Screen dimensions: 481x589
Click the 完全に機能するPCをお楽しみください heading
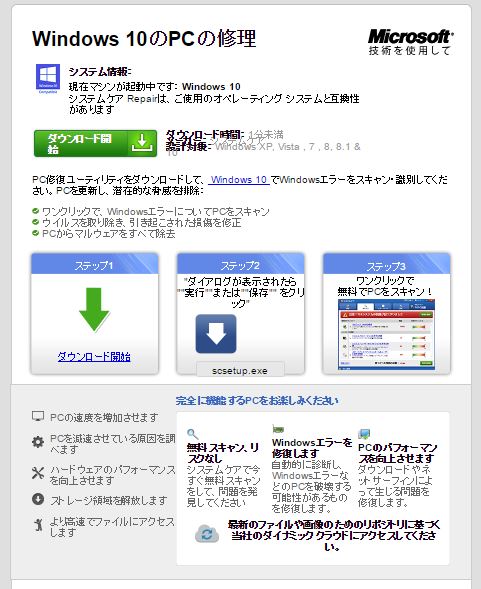click(257, 400)
